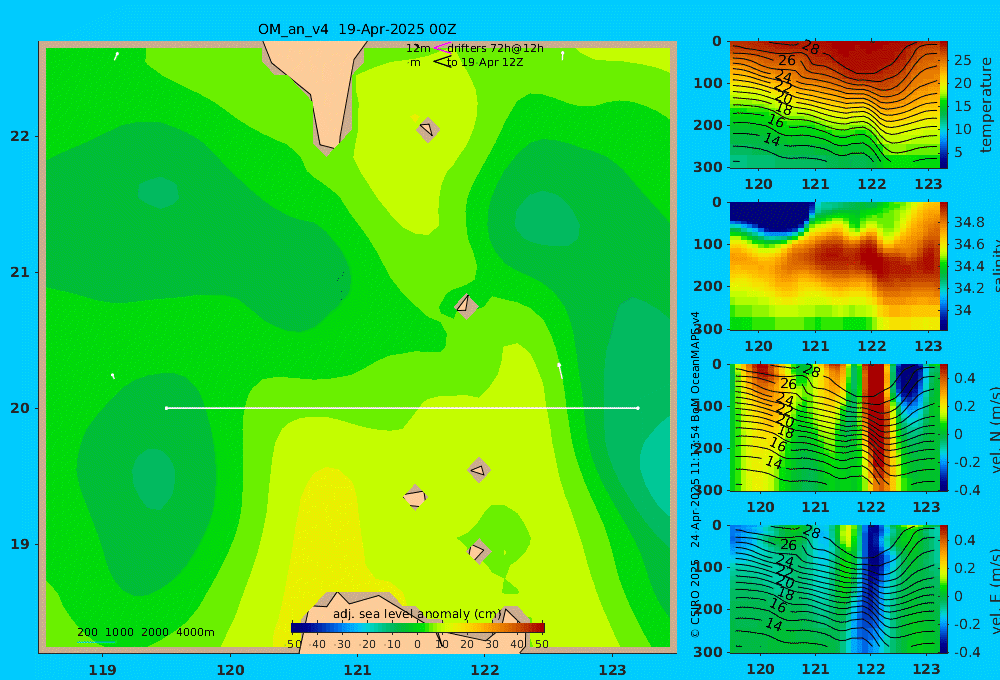This screenshot has height=680, width=1000.
Task: Click the 34.8 tick on salinity colorbar
Action: (969, 222)
